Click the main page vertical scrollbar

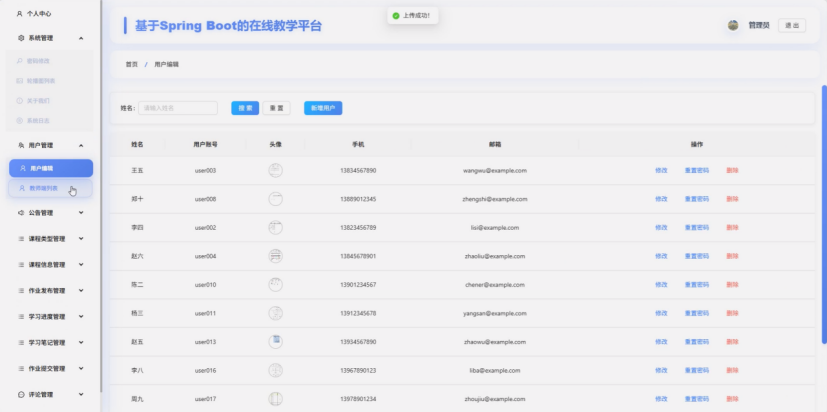(x=824, y=214)
